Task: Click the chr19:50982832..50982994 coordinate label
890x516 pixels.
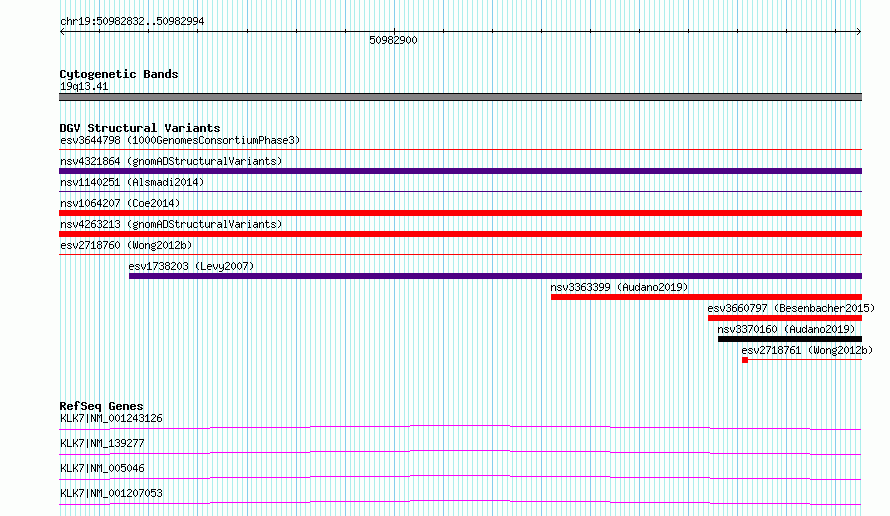Action: [x=132, y=22]
